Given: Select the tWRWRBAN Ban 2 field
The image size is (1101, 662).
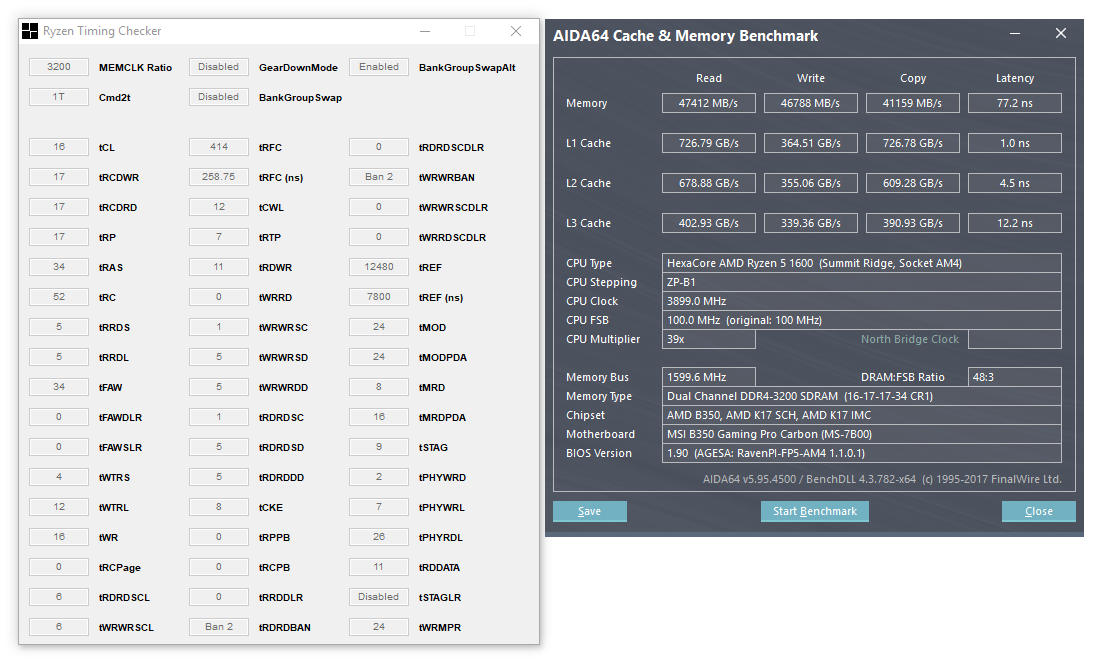Looking at the screenshot, I should point(378,177).
